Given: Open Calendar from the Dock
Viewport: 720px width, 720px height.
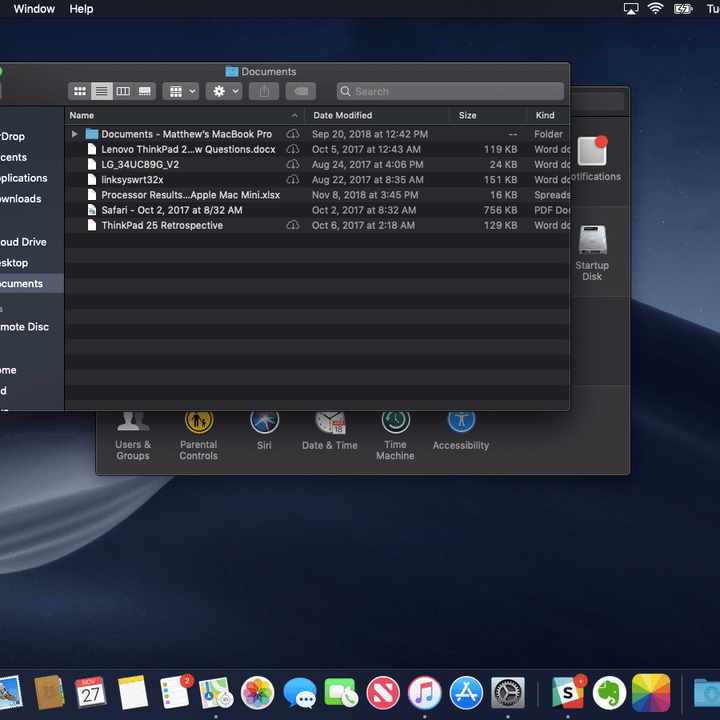Looking at the screenshot, I should coord(90,692).
